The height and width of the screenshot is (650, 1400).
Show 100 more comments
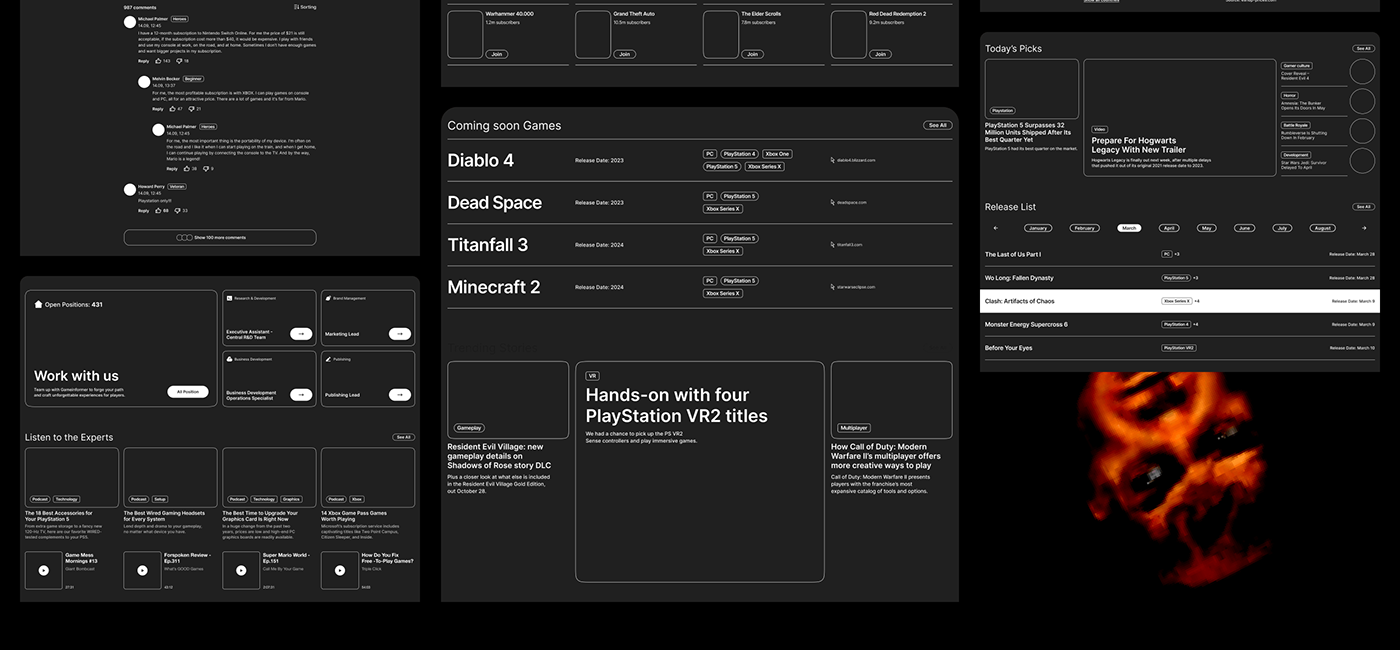click(220, 238)
